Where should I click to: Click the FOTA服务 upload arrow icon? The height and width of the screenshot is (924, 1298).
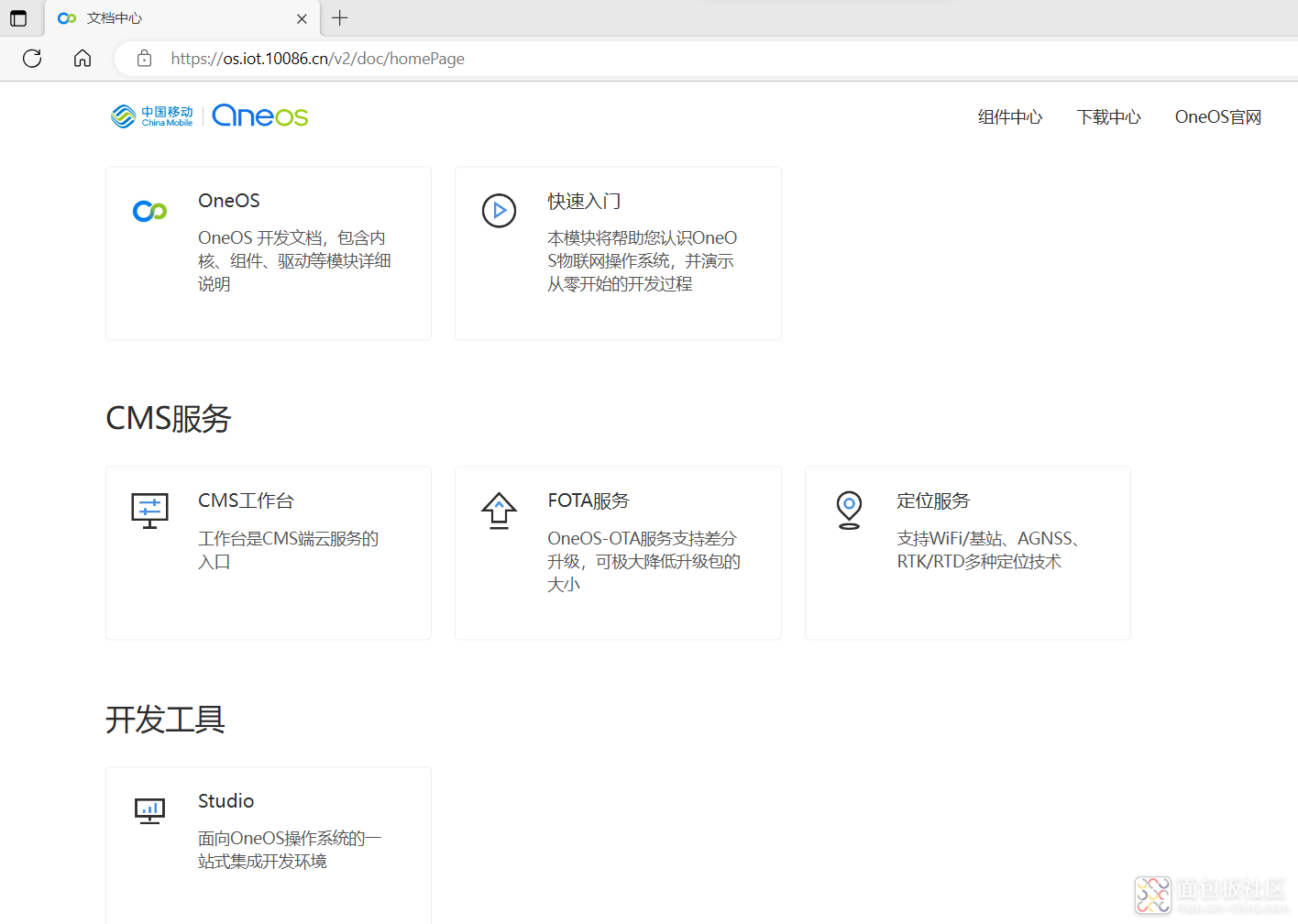(x=500, y=511)
